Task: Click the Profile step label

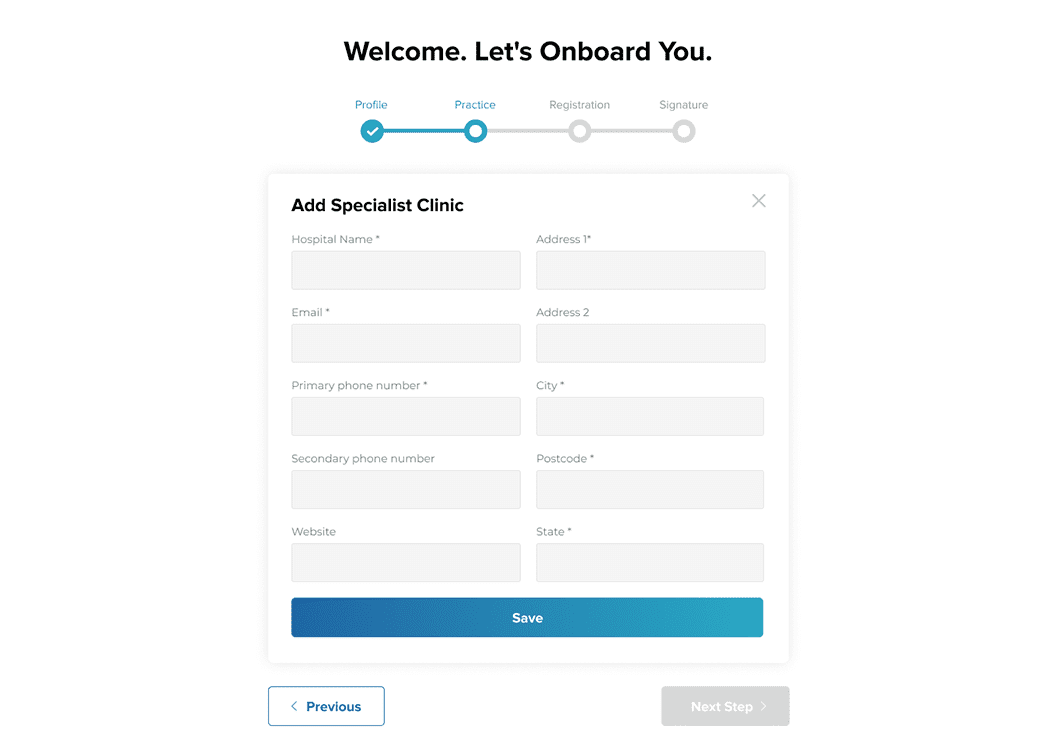Action: (371, 105)
